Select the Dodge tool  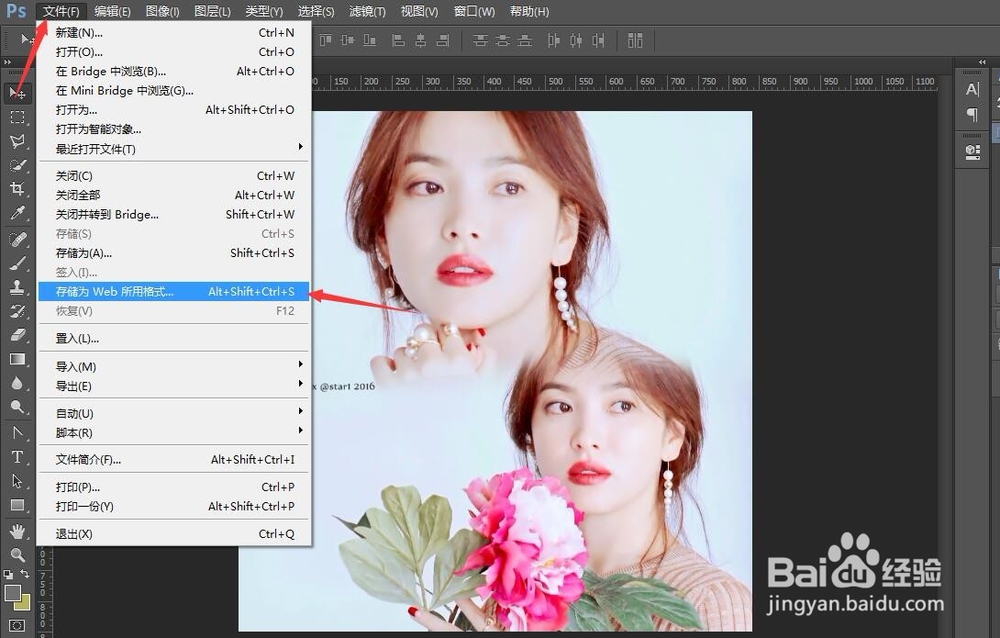pos(17,406)
